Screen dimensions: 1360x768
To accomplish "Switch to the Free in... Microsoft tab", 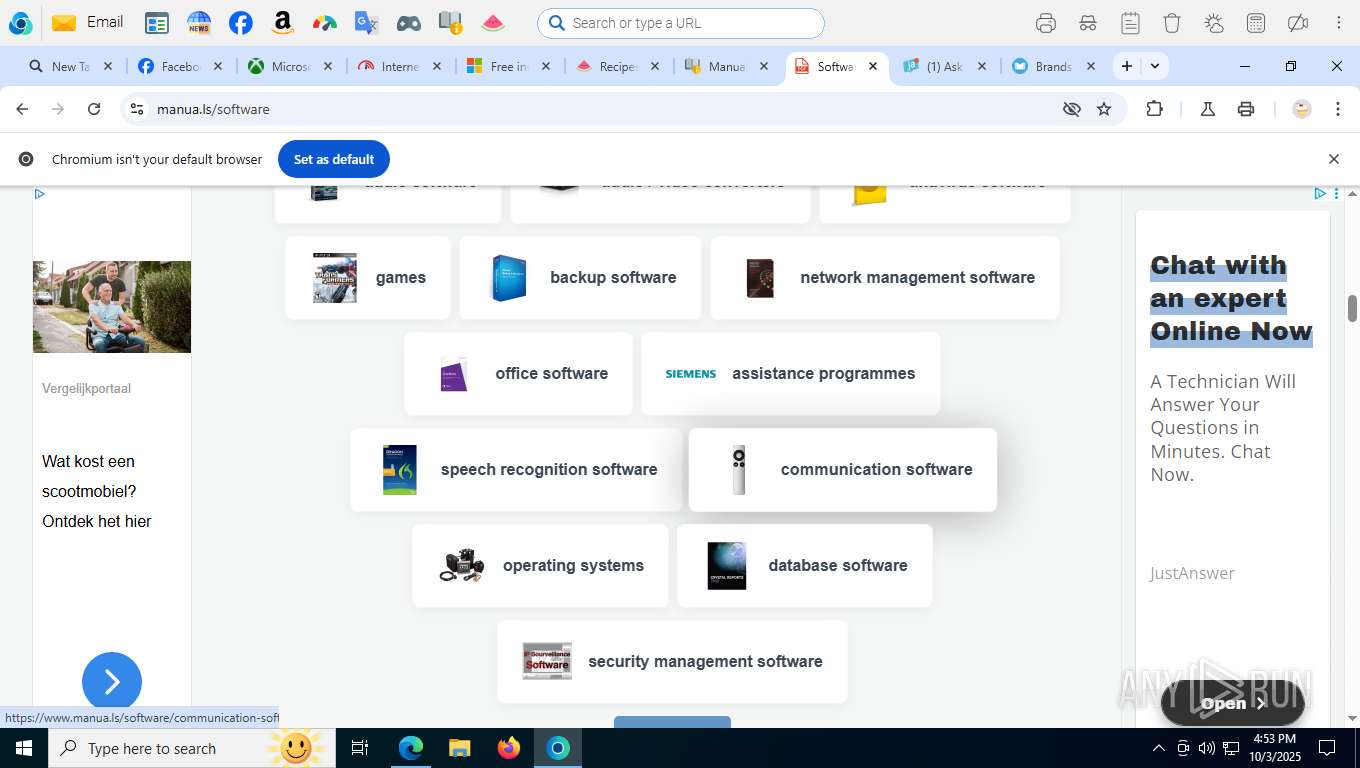I will 509,66.
